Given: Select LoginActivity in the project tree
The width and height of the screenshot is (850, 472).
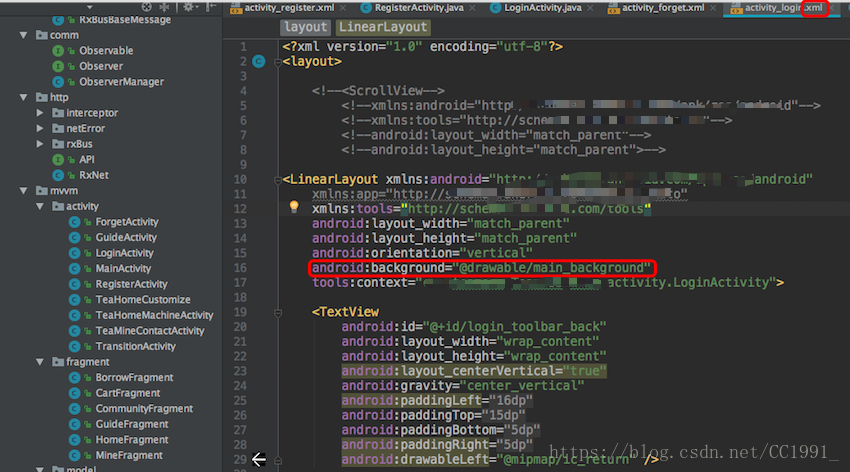Looking at the screenshot, I should [124, 253].
